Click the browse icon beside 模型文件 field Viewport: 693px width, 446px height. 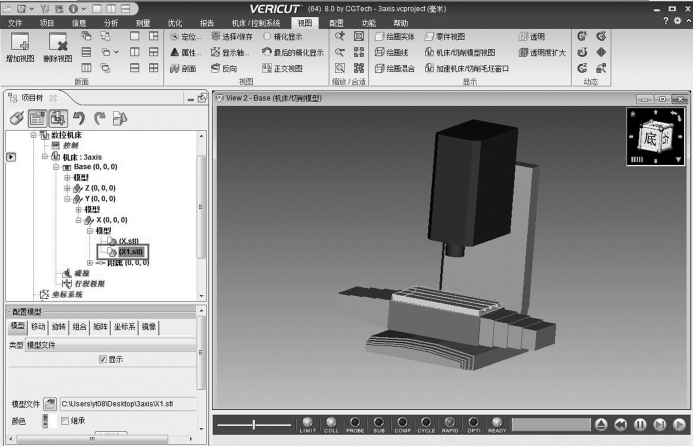(x=50, y=403)
